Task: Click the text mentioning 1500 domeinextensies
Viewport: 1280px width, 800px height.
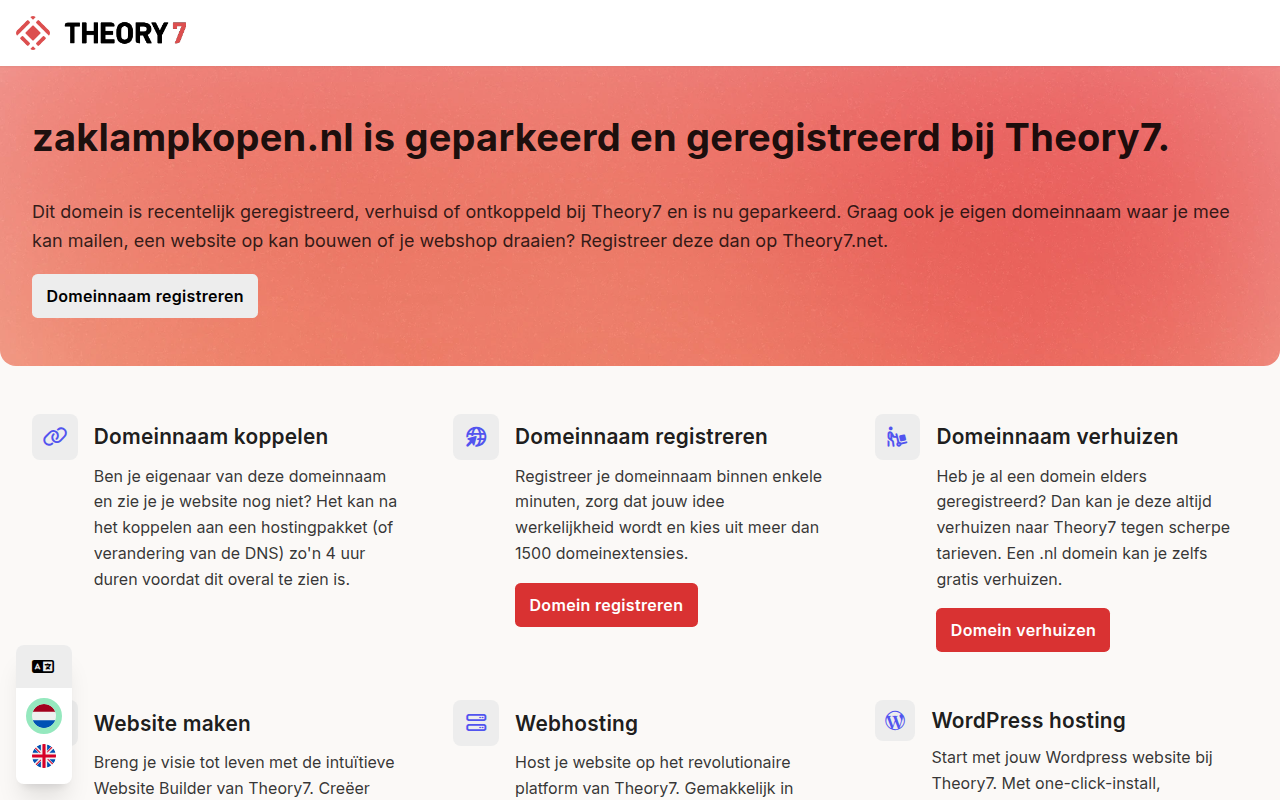Action: [667, 514]
